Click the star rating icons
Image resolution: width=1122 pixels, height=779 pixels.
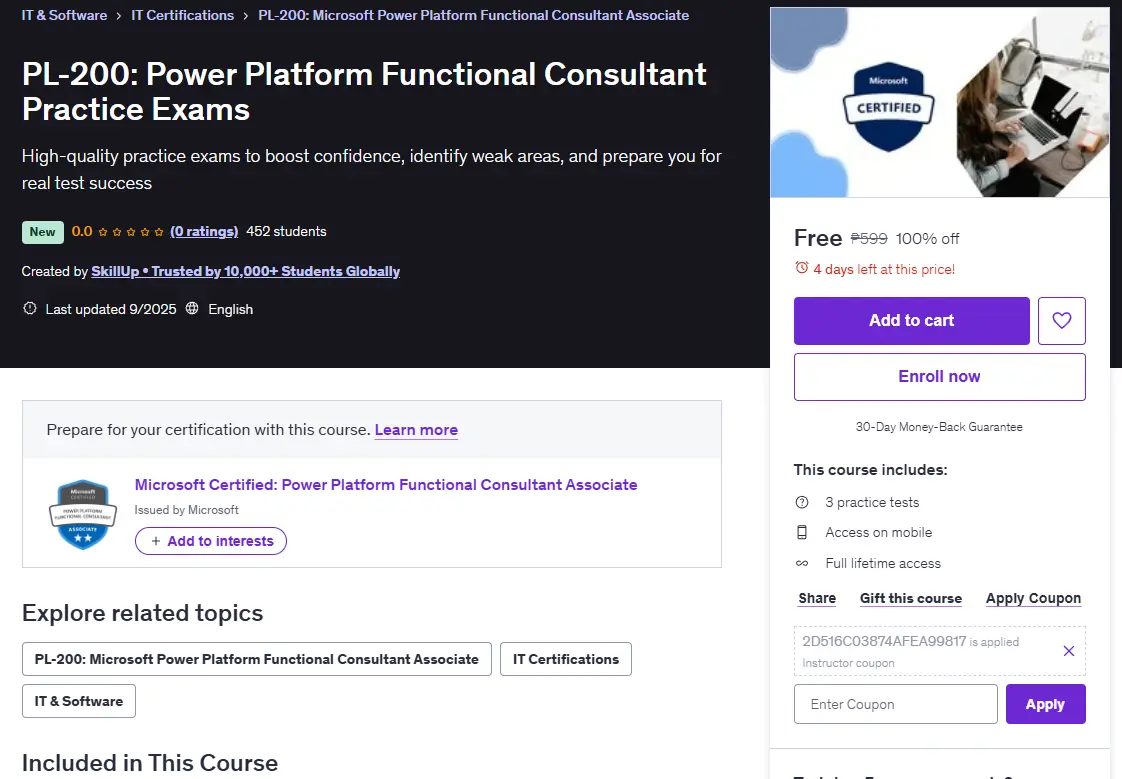[x=131, y=232]
